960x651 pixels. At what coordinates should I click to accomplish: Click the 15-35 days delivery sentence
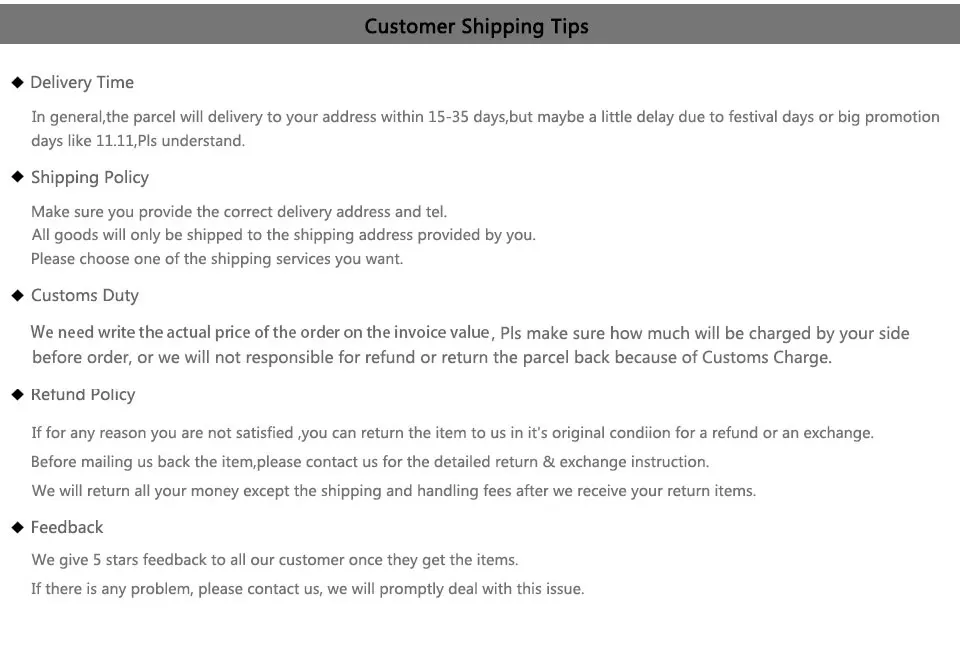pos(486,117)
